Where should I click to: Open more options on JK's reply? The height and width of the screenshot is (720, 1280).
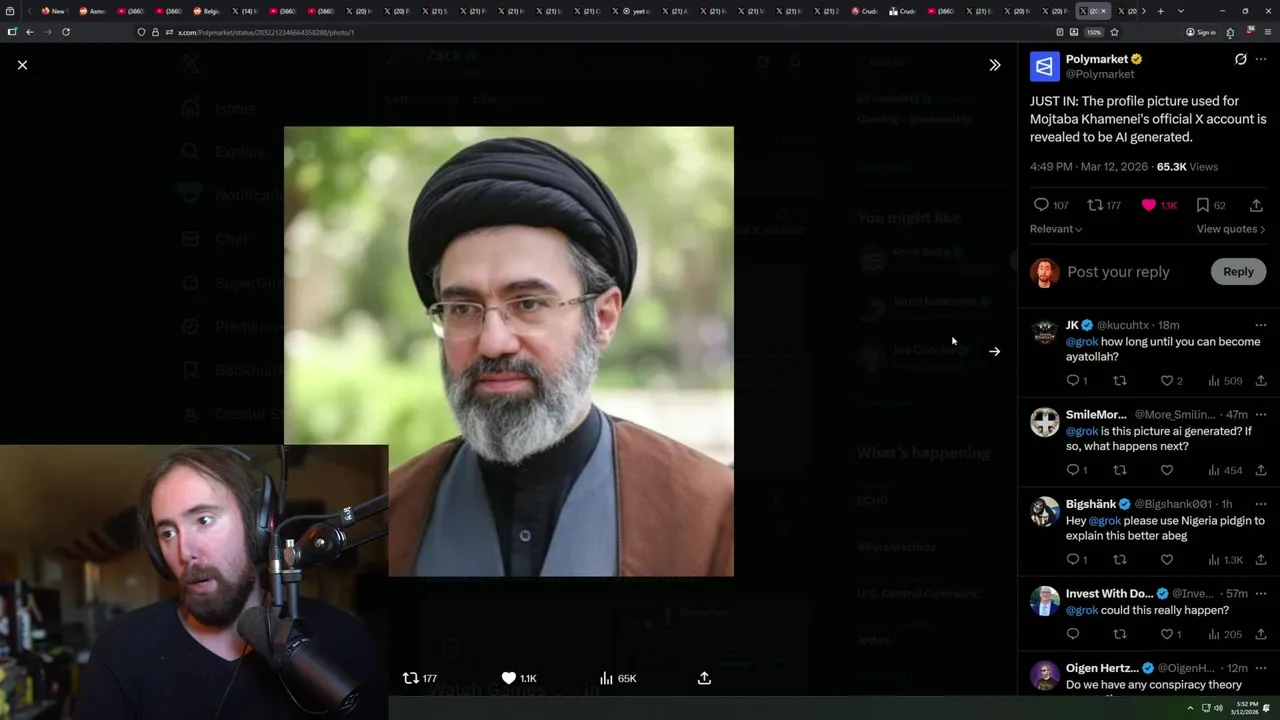click(1260, 325)
